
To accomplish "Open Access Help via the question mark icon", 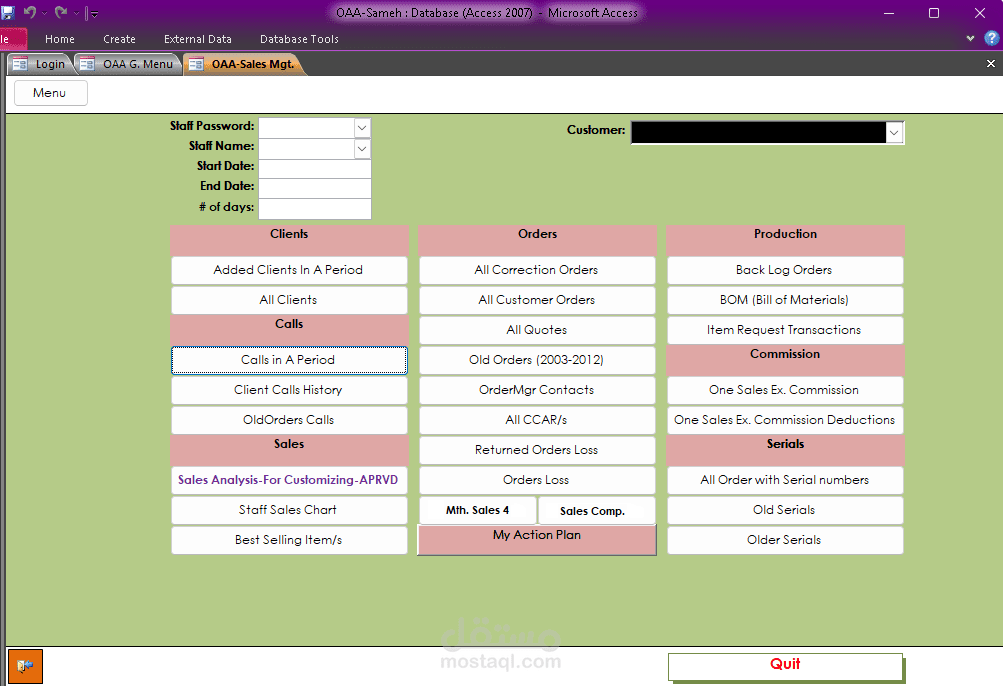I will tap(990, 38).
